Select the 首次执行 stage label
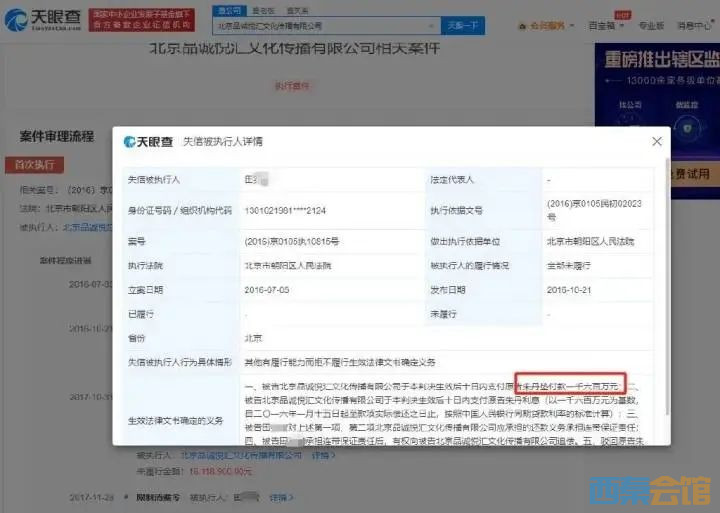The image size is (720, 513). point(34,164)
